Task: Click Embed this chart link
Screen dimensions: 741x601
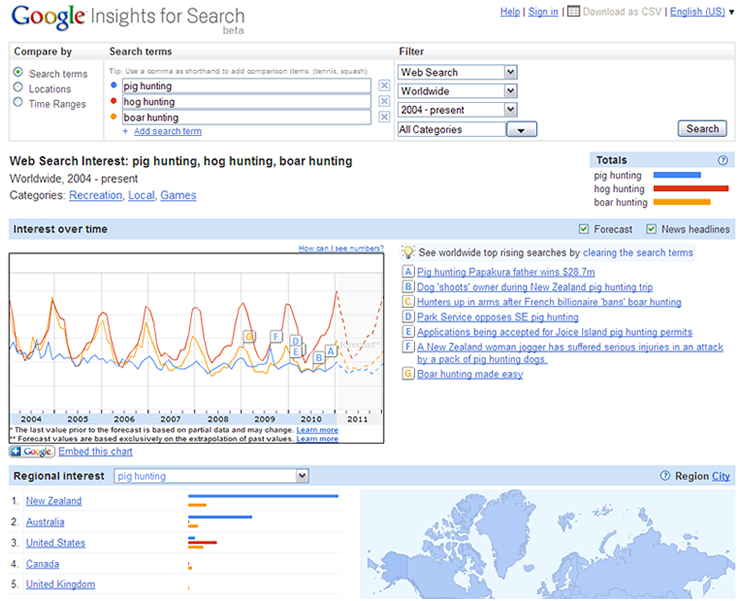Action: pyautogui.click(x=95, y=451)
